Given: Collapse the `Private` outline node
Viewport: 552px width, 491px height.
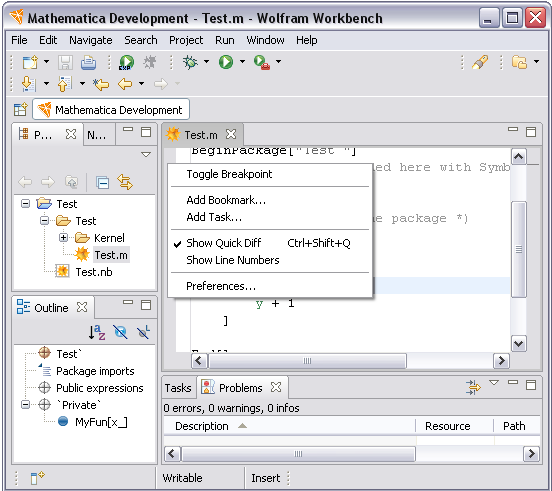Looking at the screenshot, I should pos(25,404).
